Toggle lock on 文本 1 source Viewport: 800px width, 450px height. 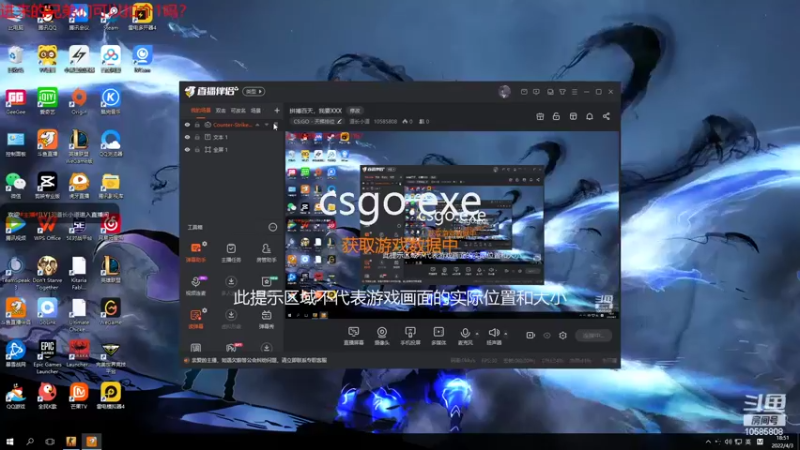point(197,137)
